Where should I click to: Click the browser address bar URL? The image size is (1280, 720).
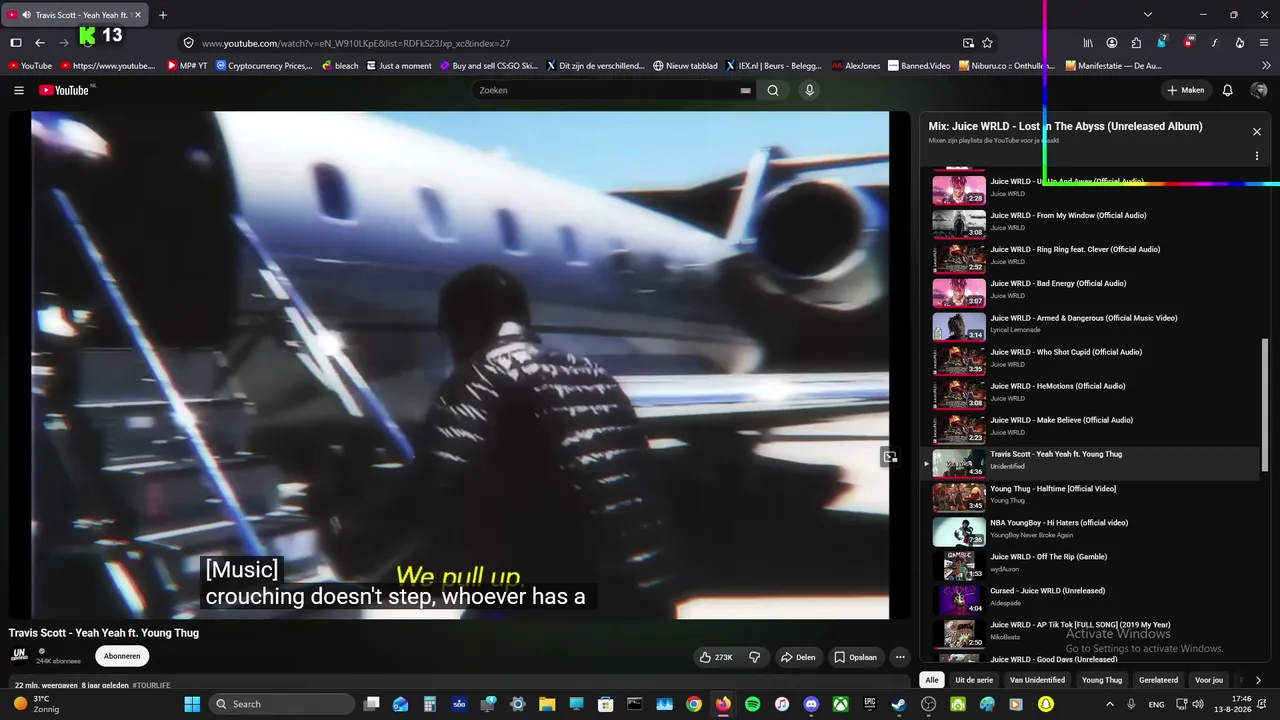click(x=355, y=43)
